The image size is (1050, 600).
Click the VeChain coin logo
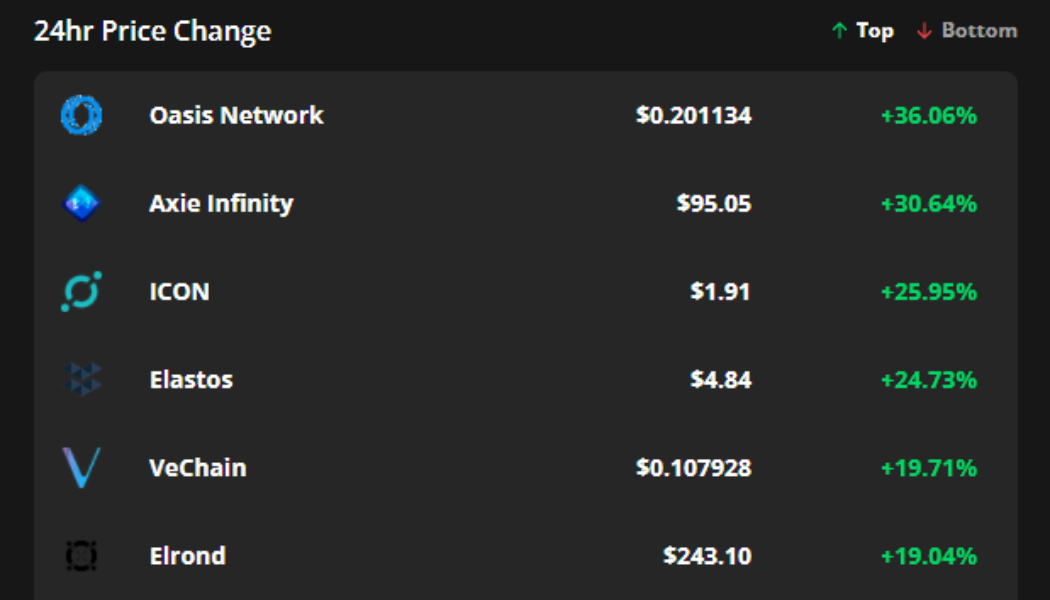81,468
